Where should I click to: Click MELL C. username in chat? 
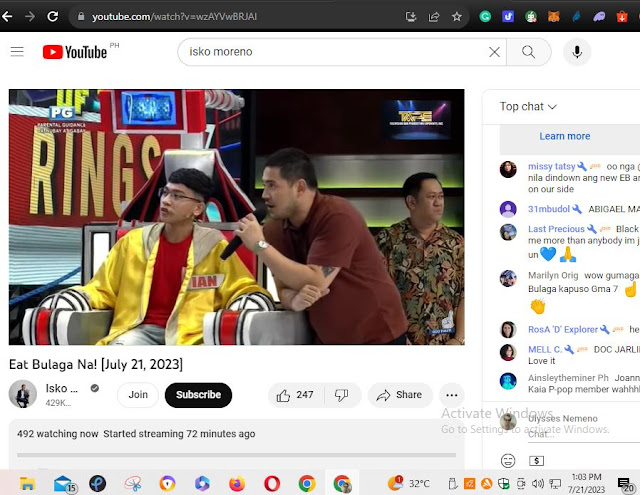click(x=545, y=349)
